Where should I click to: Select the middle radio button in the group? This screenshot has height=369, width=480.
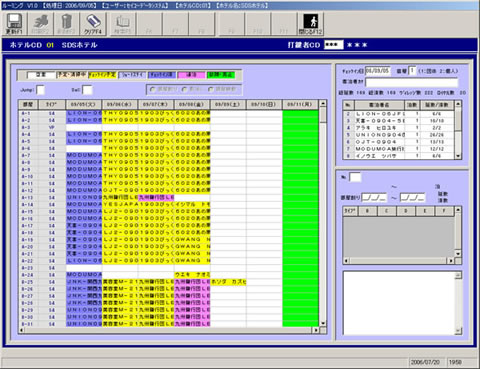click(x=184, y=89)
